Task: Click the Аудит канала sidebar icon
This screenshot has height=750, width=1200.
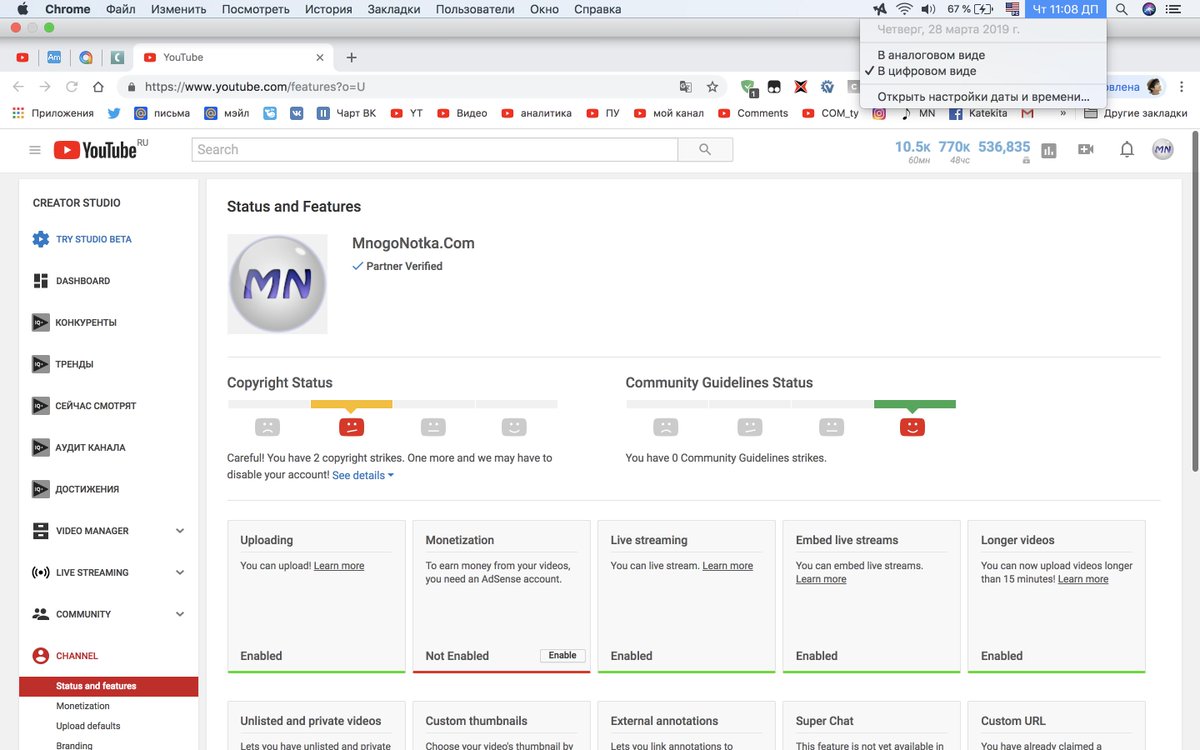Action: tap(40, 448)
